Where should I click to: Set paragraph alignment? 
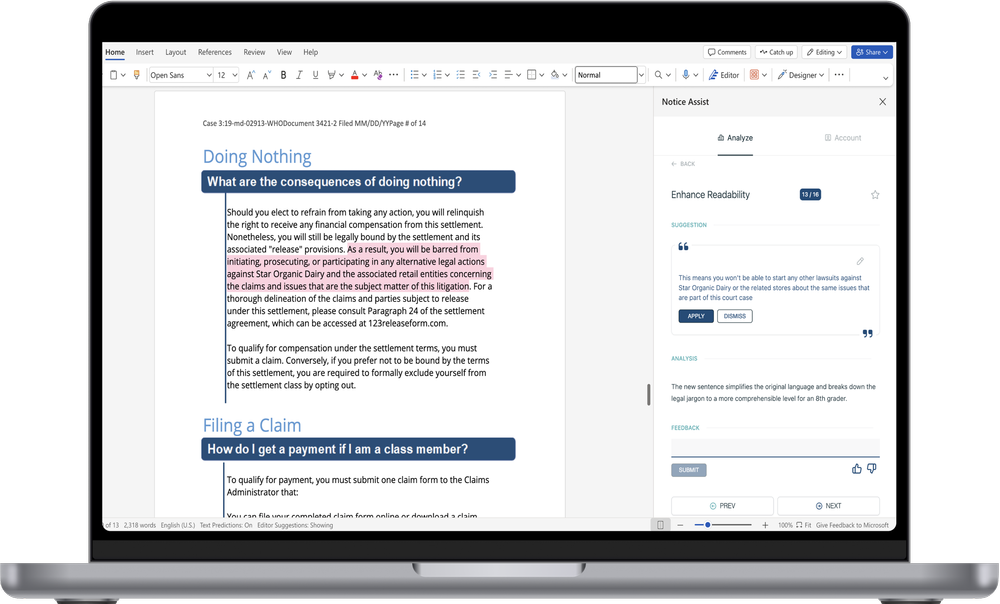tap(509, 75)
